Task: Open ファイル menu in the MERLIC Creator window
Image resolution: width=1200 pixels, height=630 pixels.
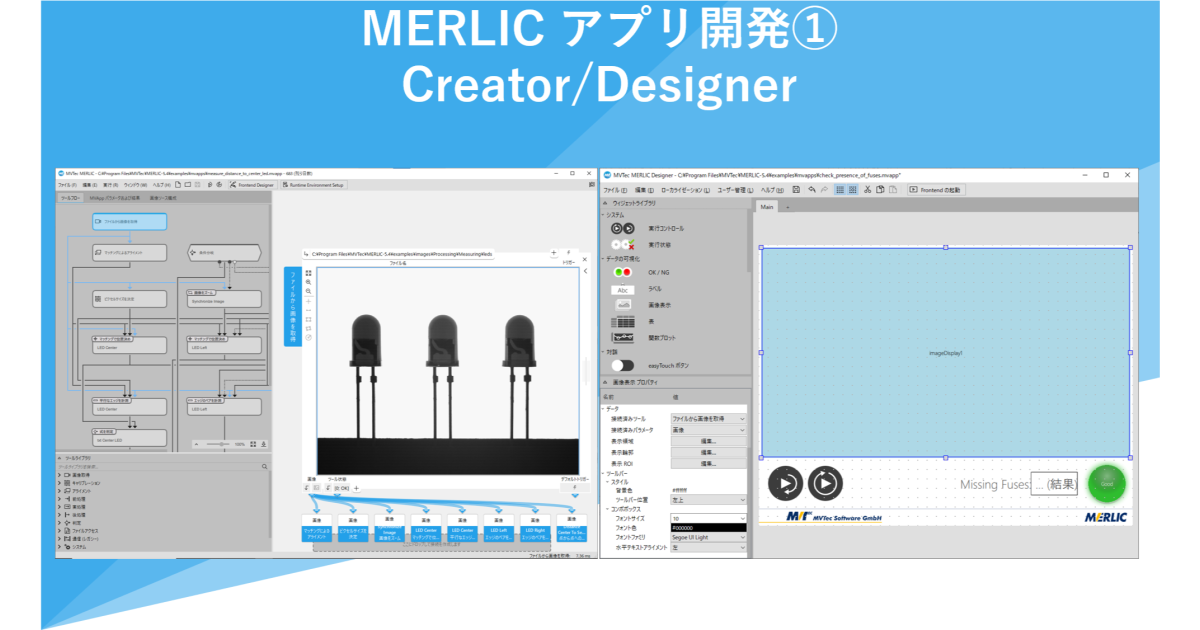Action: tap(67, 185)
